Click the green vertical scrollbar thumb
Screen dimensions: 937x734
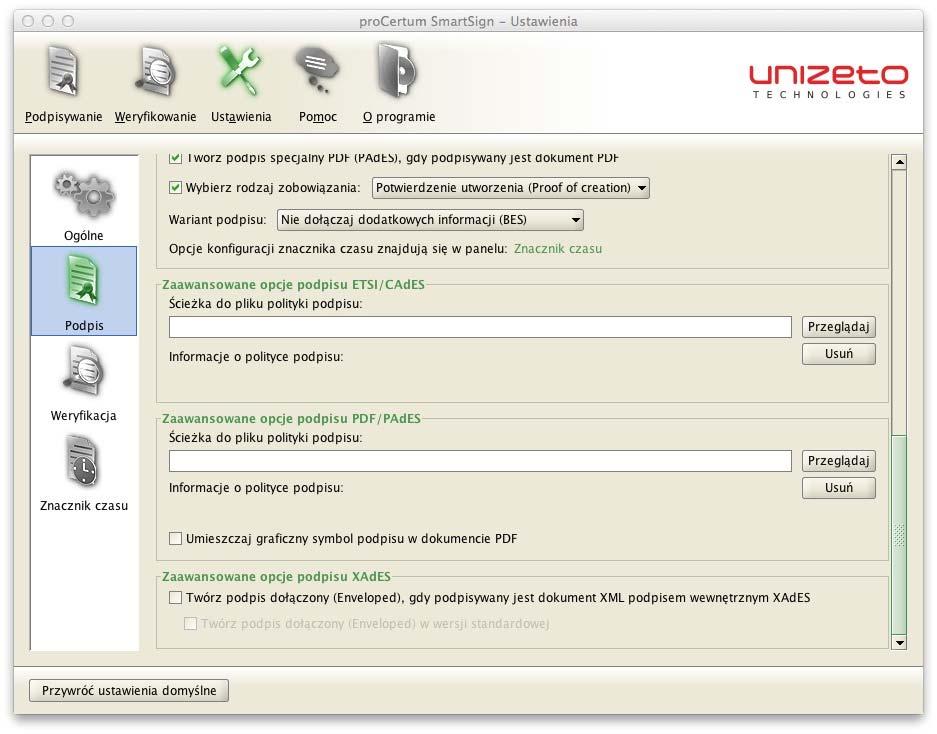click(899, 535)
